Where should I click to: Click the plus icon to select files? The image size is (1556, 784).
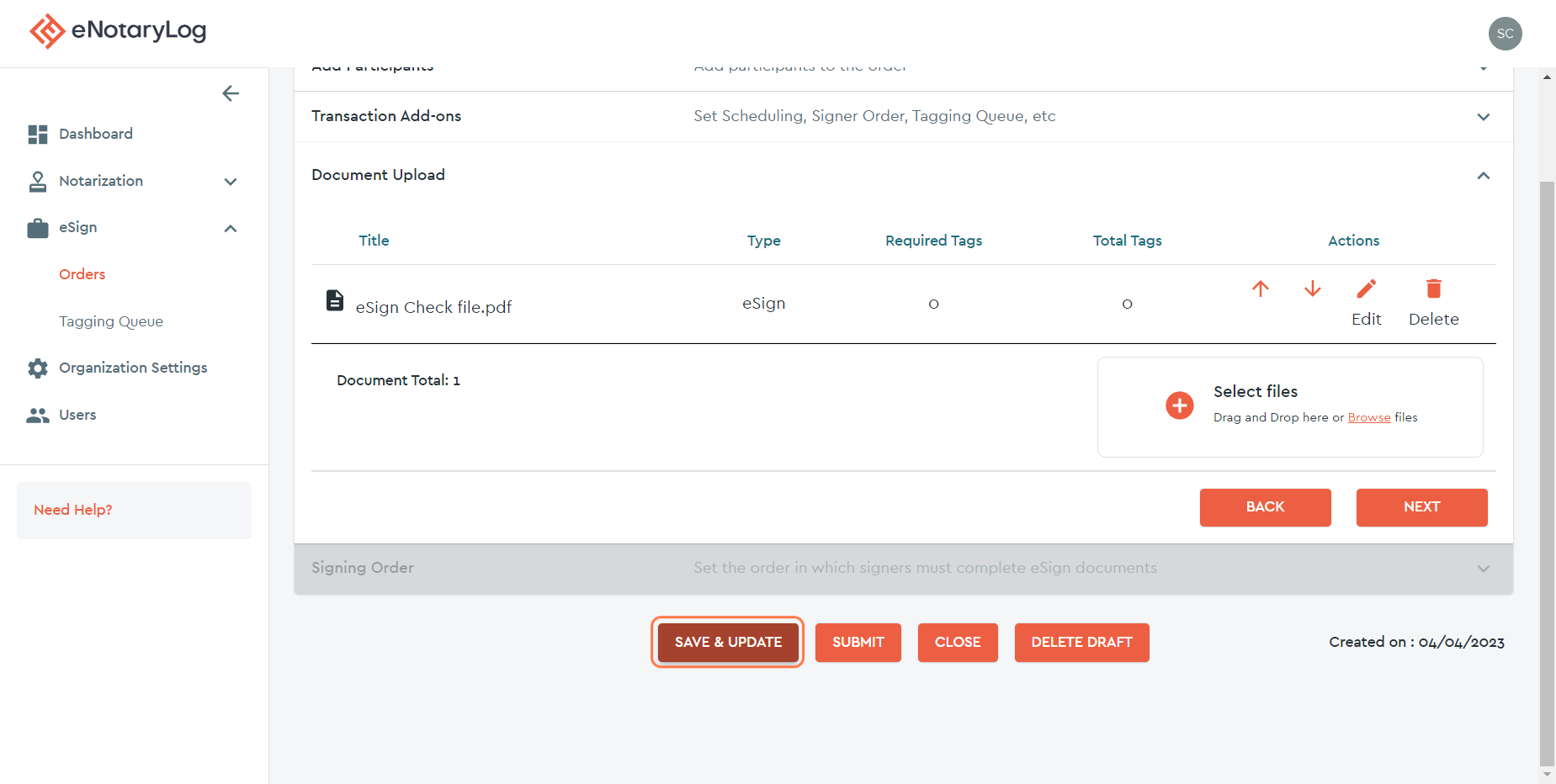pos(1180,405)
